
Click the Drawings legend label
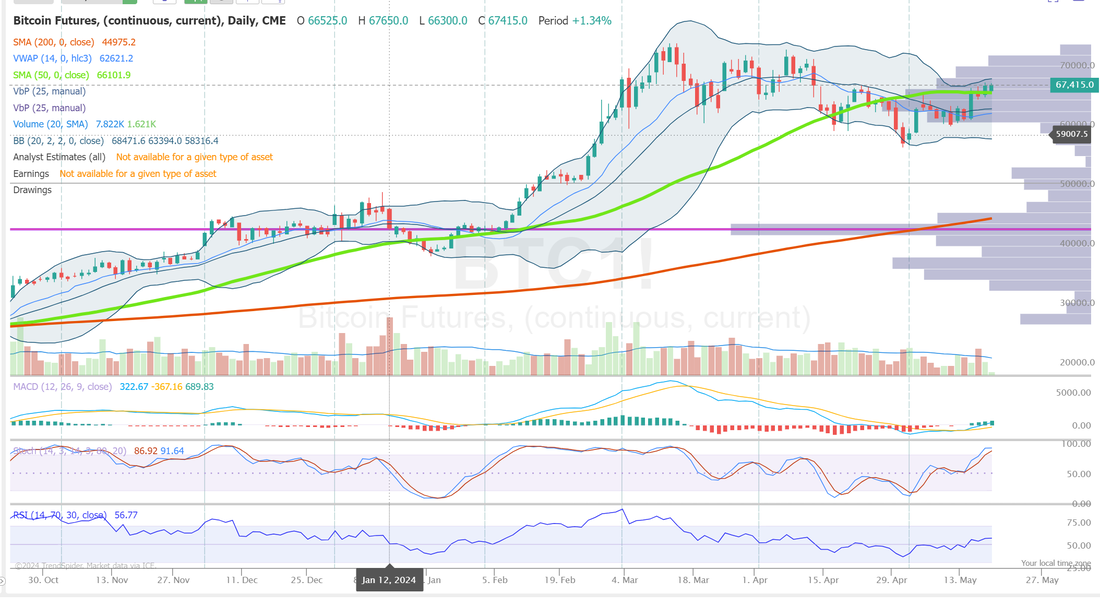point(32,190)
